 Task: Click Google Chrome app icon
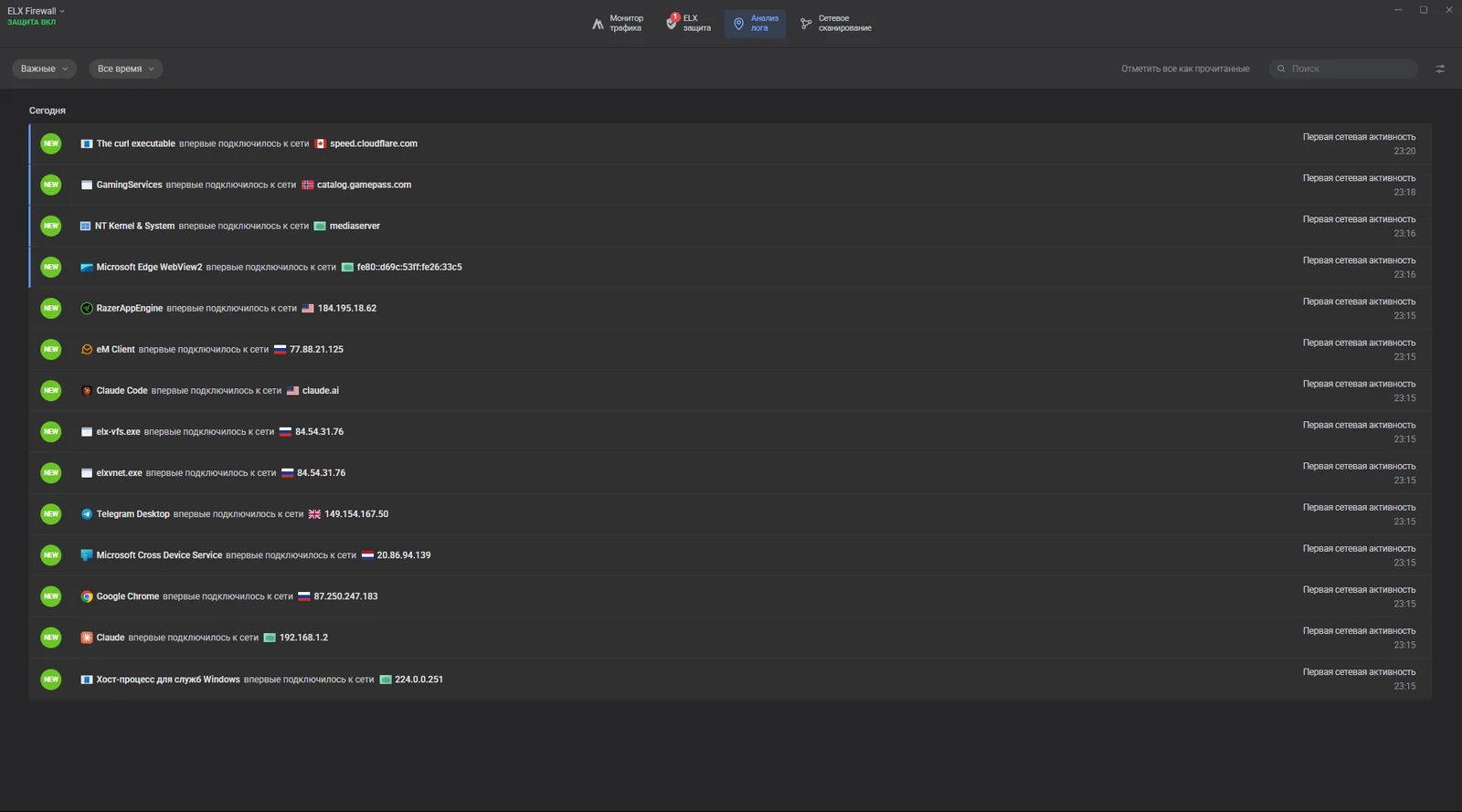(x=87, y=596)
